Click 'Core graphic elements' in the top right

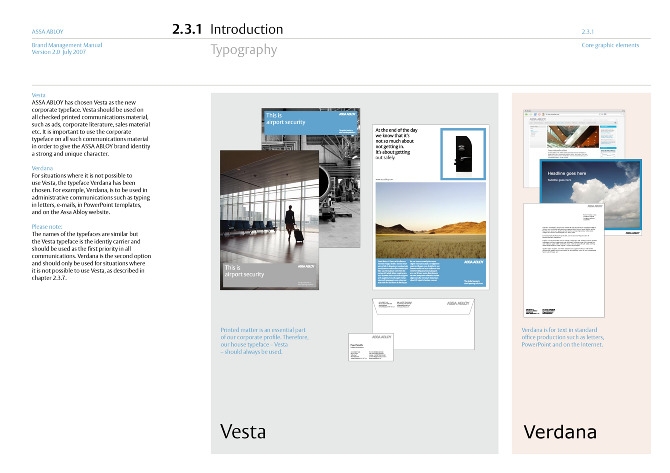[611, 46]
